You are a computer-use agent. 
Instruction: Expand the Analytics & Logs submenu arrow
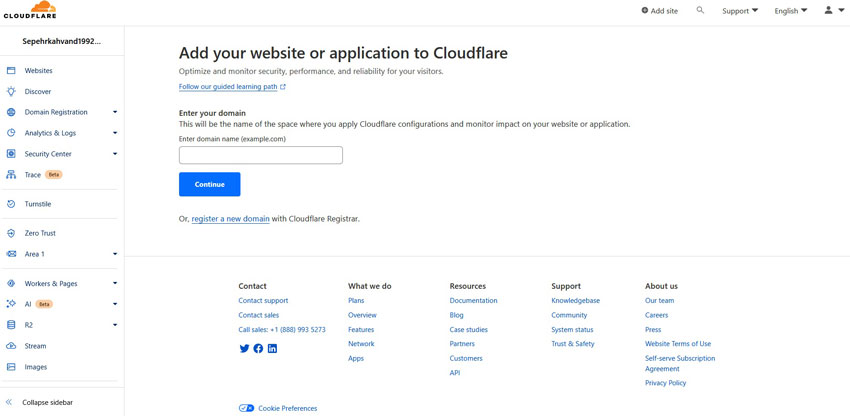tap(115, 133)
